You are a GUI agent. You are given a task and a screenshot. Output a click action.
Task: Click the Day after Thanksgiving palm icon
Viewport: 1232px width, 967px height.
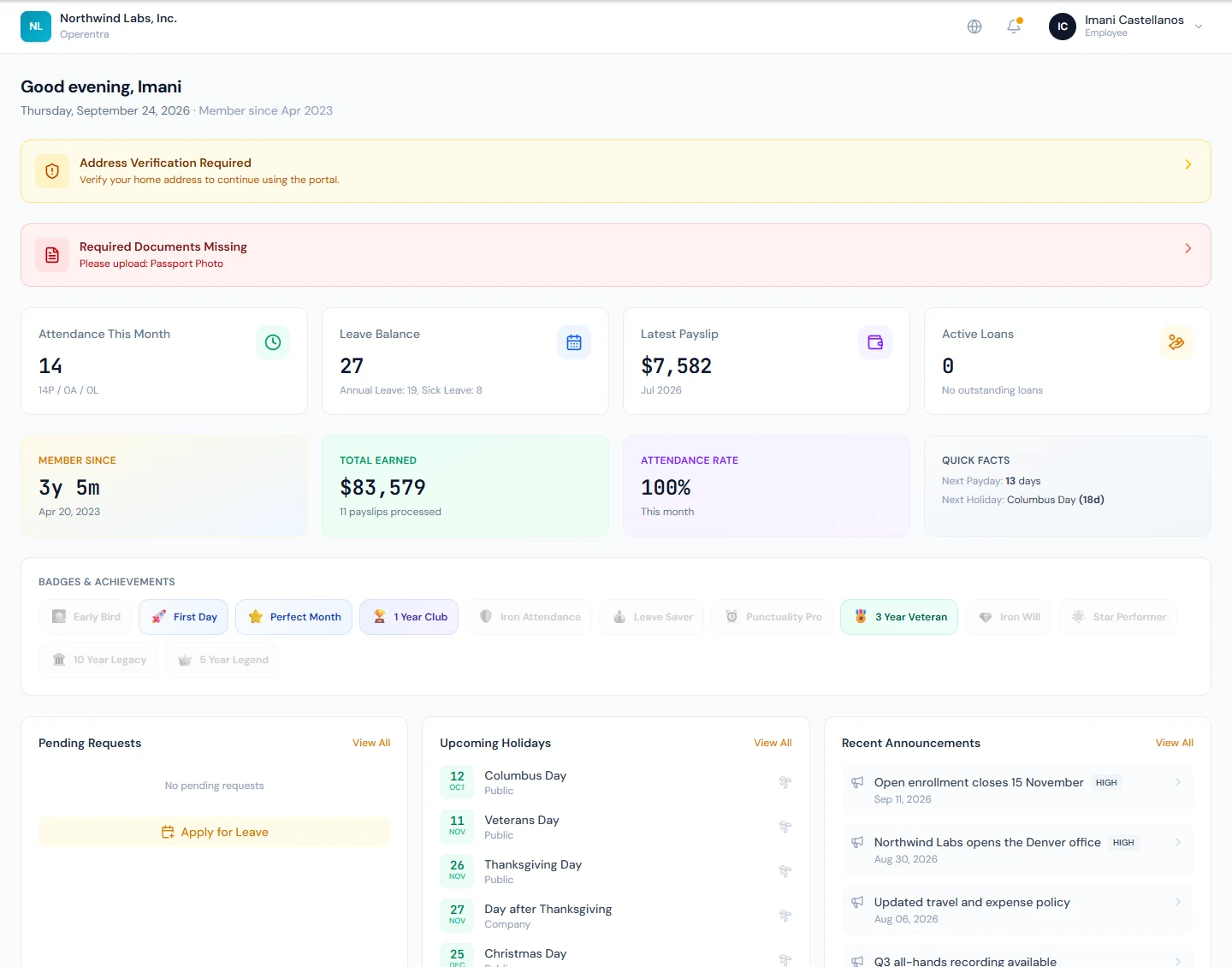pyautogui.click(x=785, y=916)
